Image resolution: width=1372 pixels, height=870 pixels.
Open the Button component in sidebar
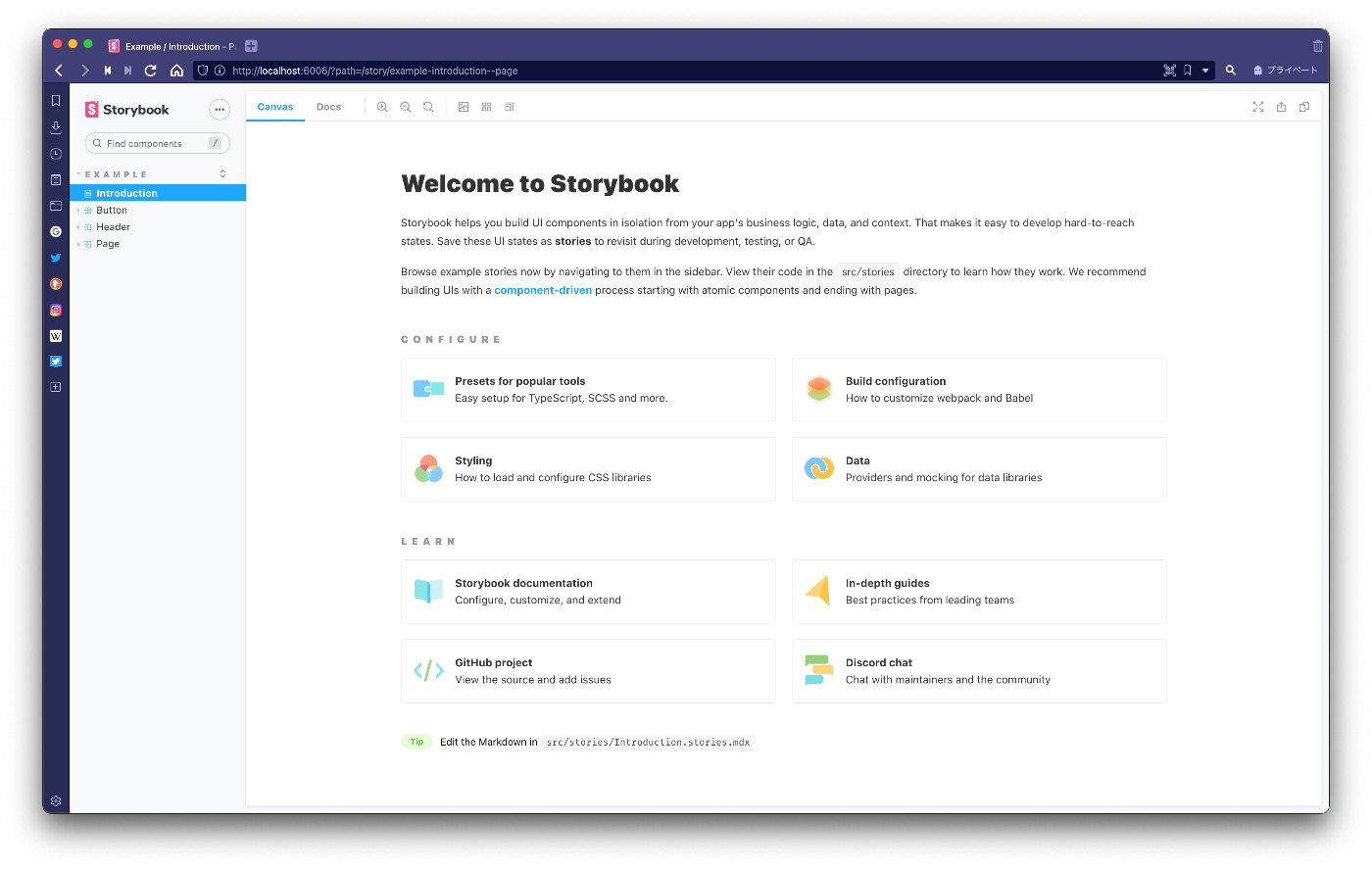tap(111, 211)
